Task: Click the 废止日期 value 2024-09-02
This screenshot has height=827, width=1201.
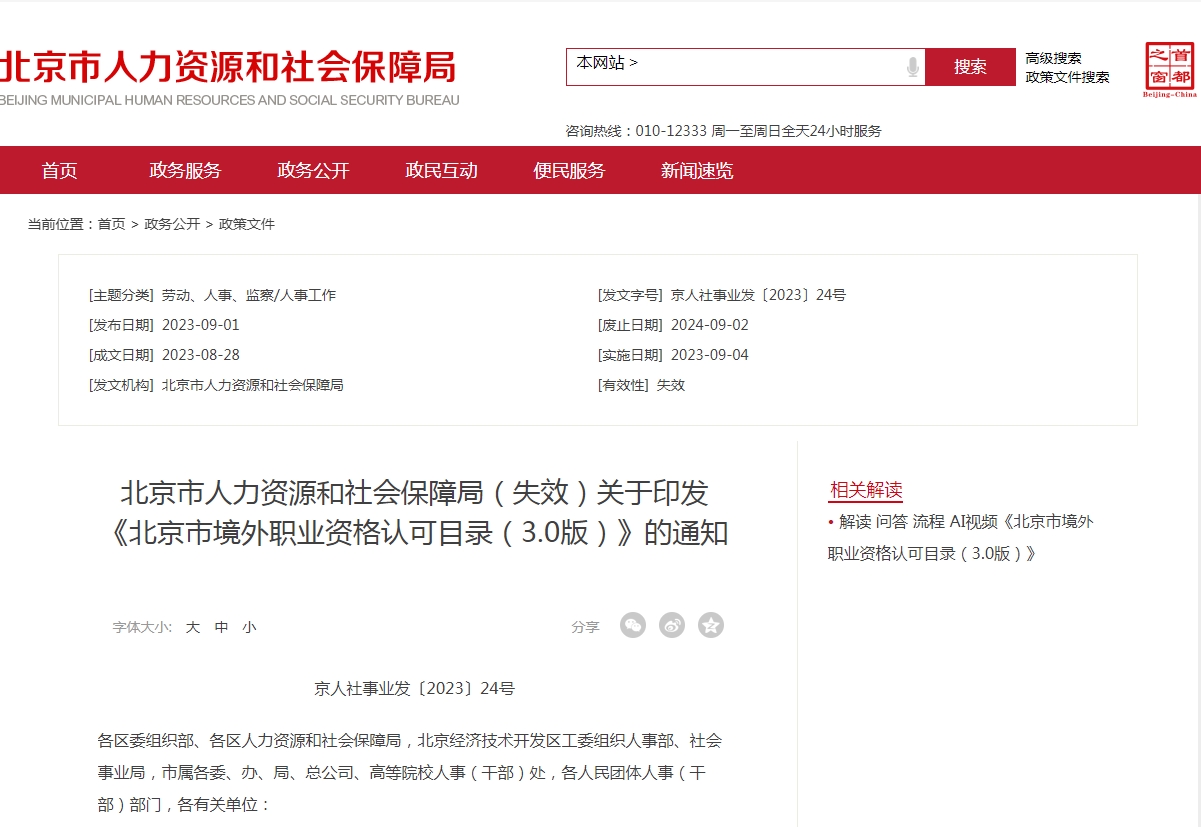Action: click(x=710, y=325)
